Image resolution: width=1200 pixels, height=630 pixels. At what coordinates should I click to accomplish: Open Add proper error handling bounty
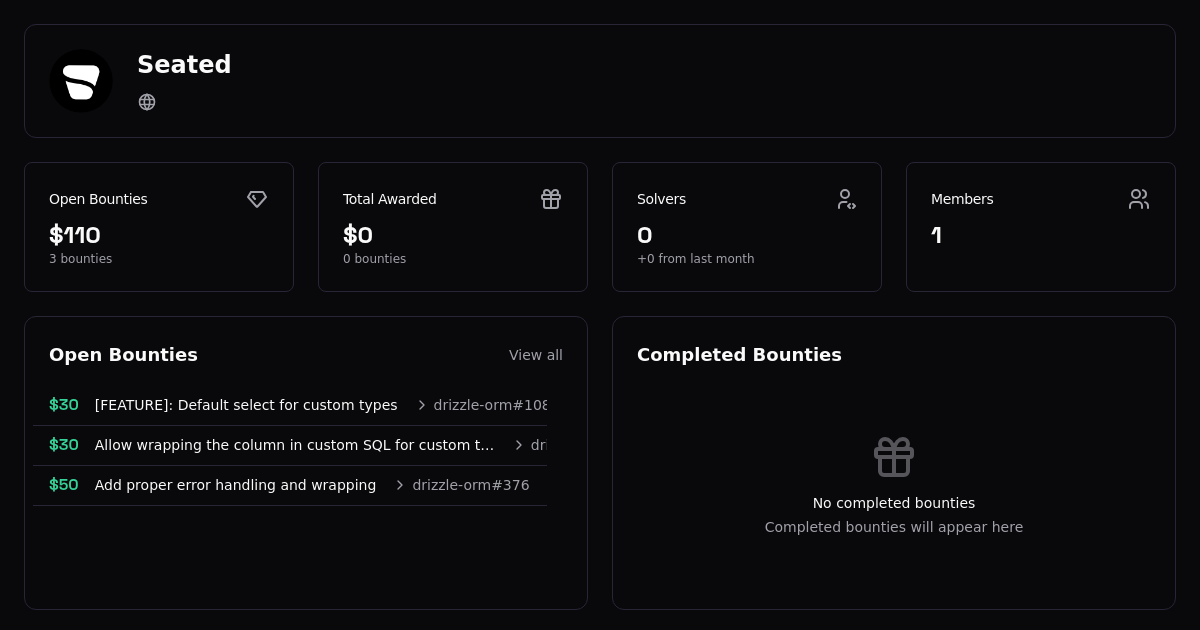coord(235,485)
